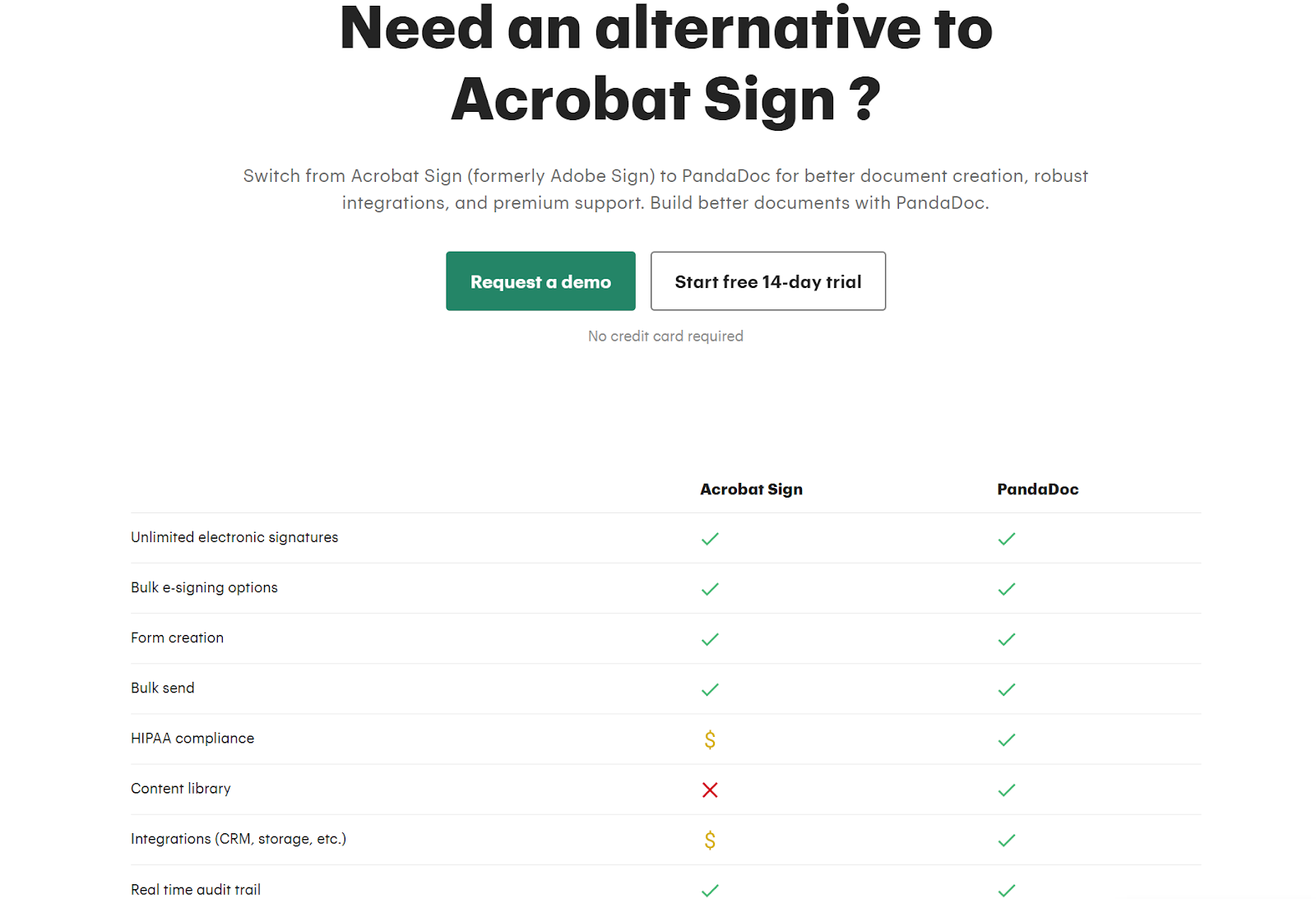Image resolution: width=1316 pixels, height=899 pixels.
Task: Click the PandaDoc checkmark for HIPAA compliance
Action: coord(1006,739)
